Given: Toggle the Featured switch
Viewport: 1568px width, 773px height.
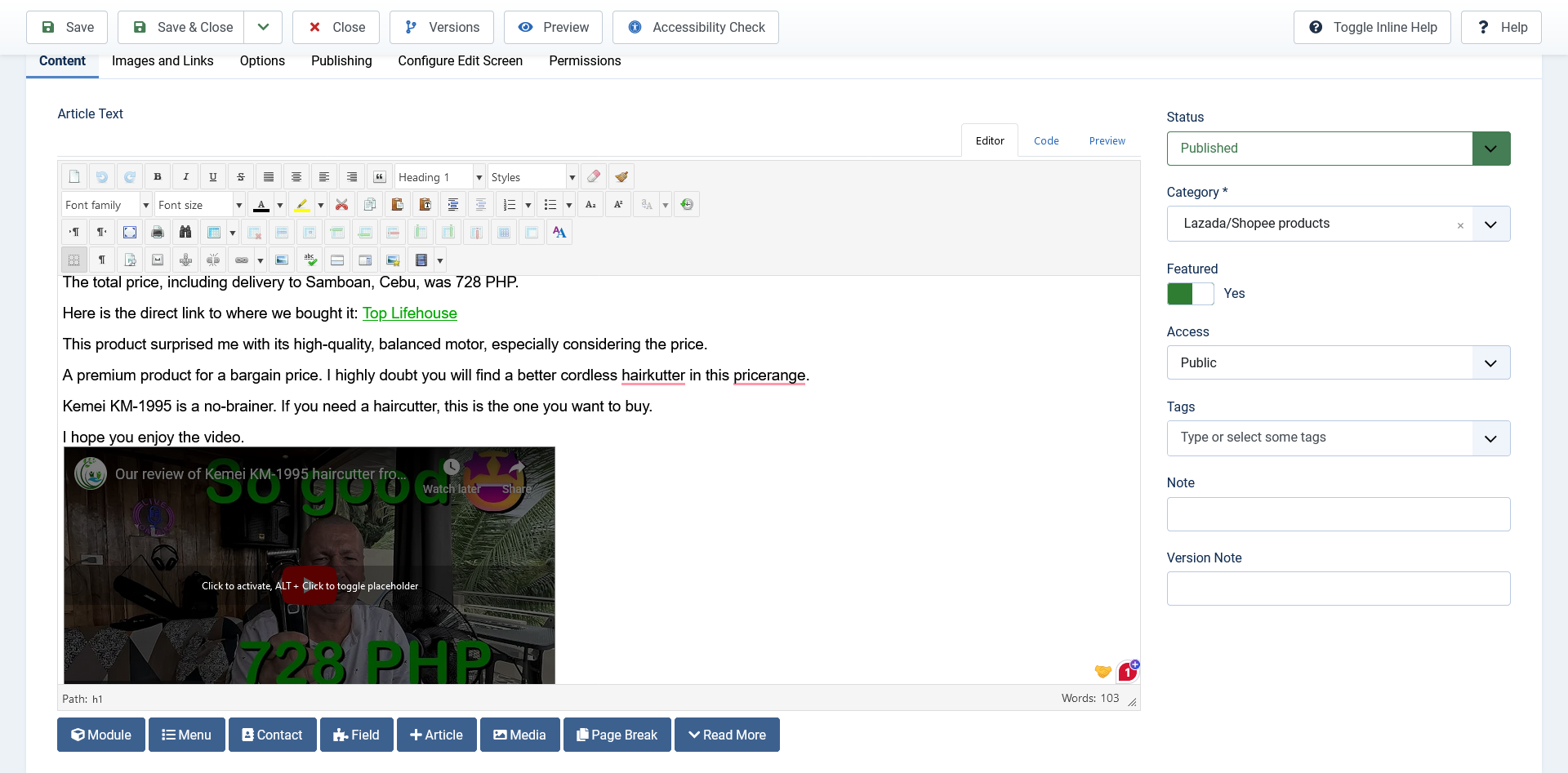Looking at the screenshot, I should pos(1190,294).
